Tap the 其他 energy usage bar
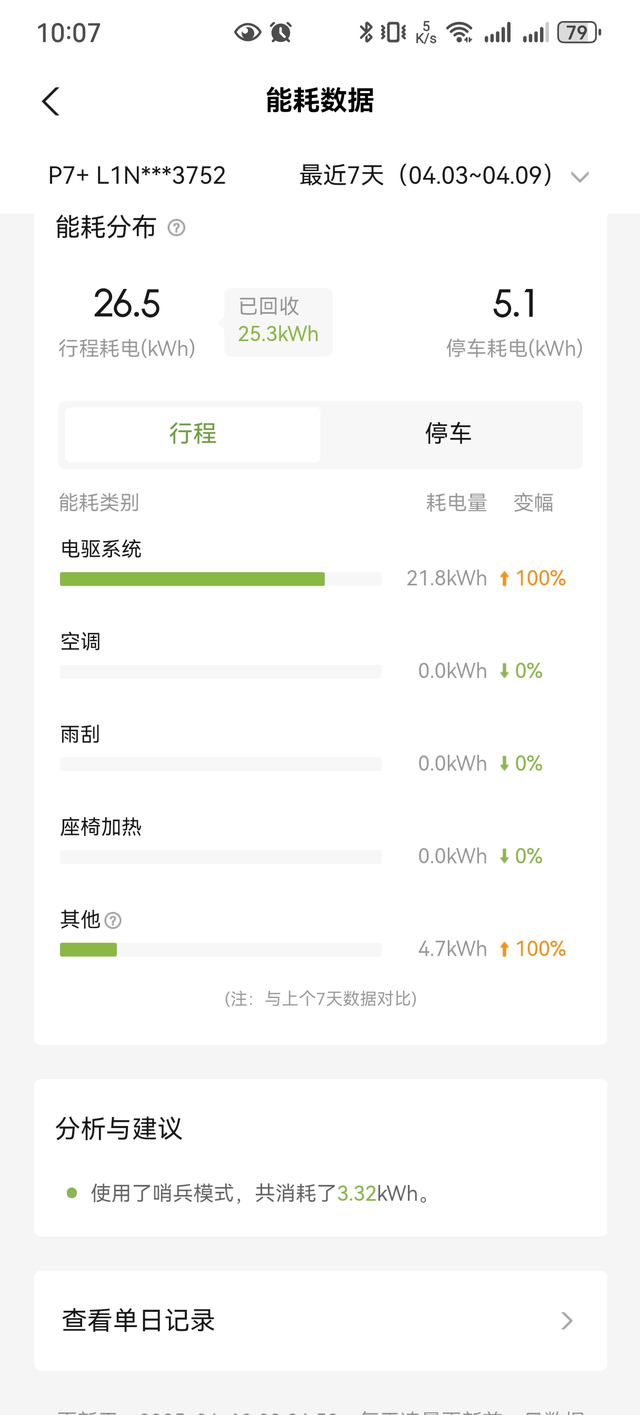Screen dimensions: 640x1415 88,949
